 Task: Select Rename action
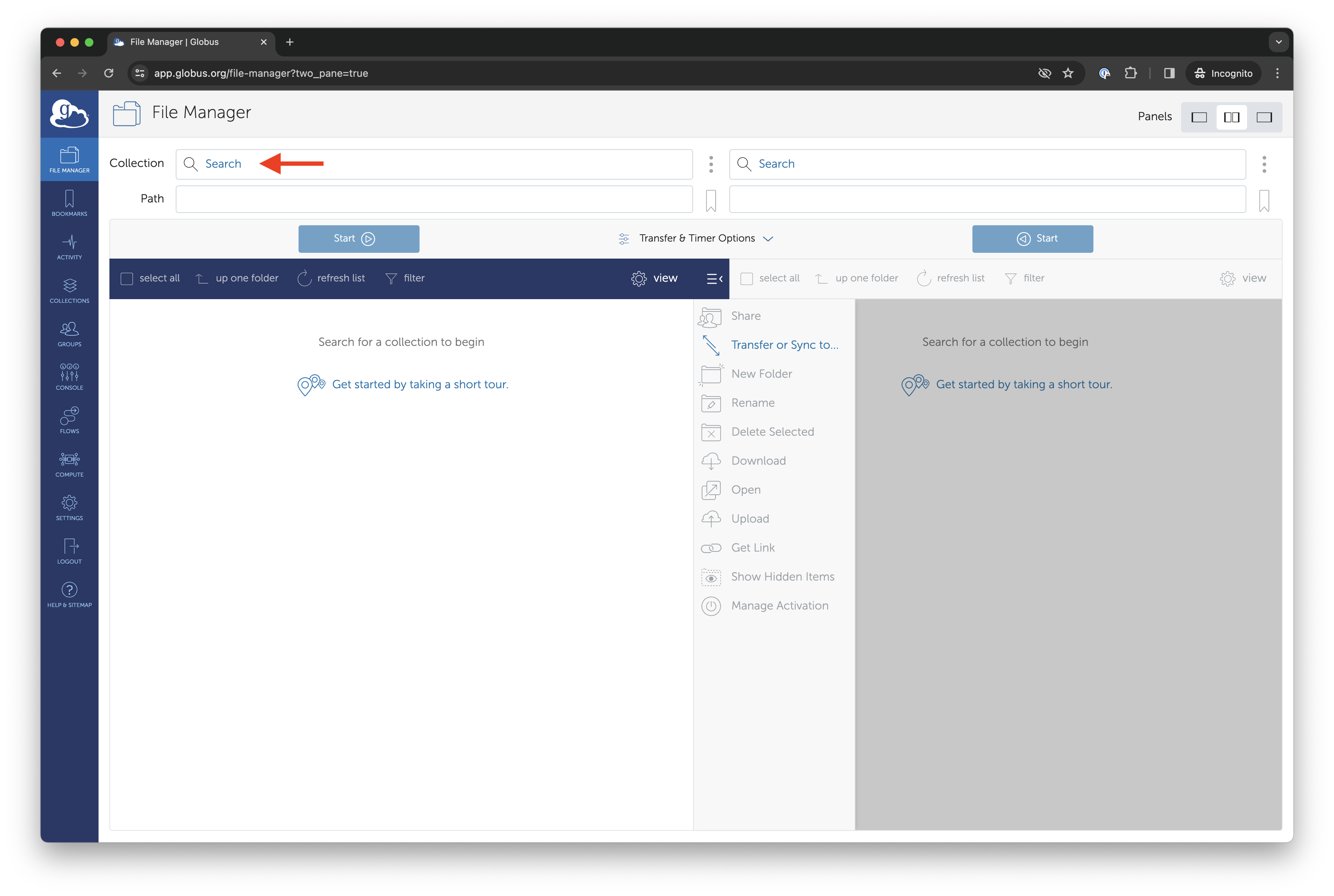click(x=737, y=403)
